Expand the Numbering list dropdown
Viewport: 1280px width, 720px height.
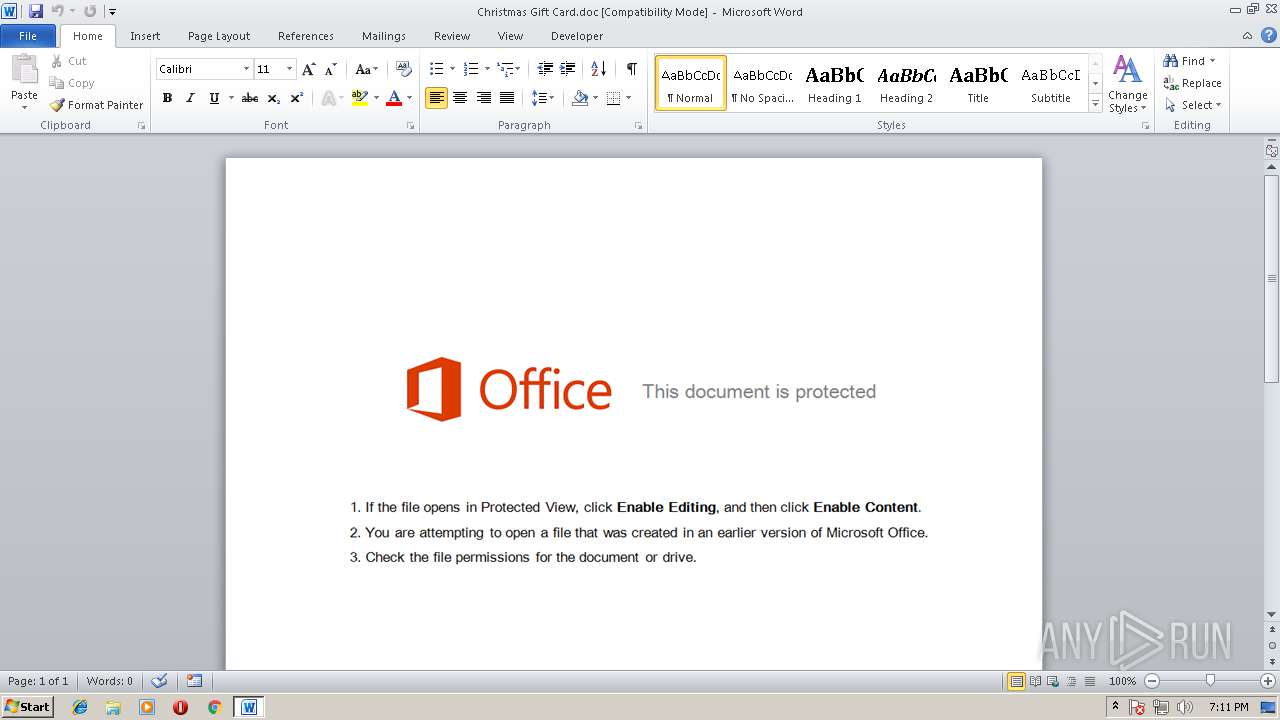tap(487, 69)
